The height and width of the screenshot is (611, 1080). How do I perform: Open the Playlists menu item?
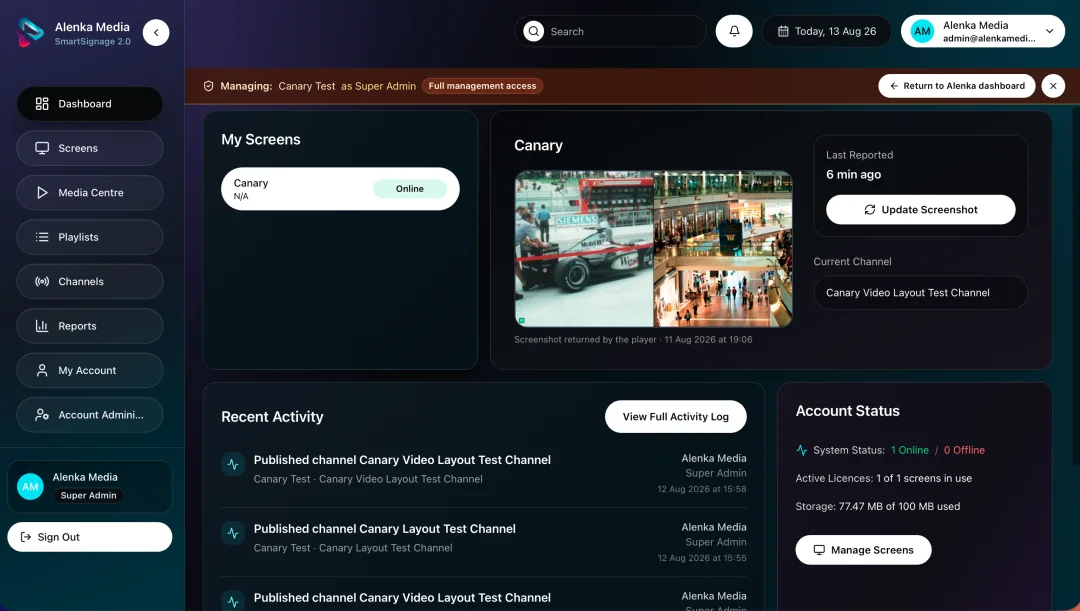tap(90, 237)
